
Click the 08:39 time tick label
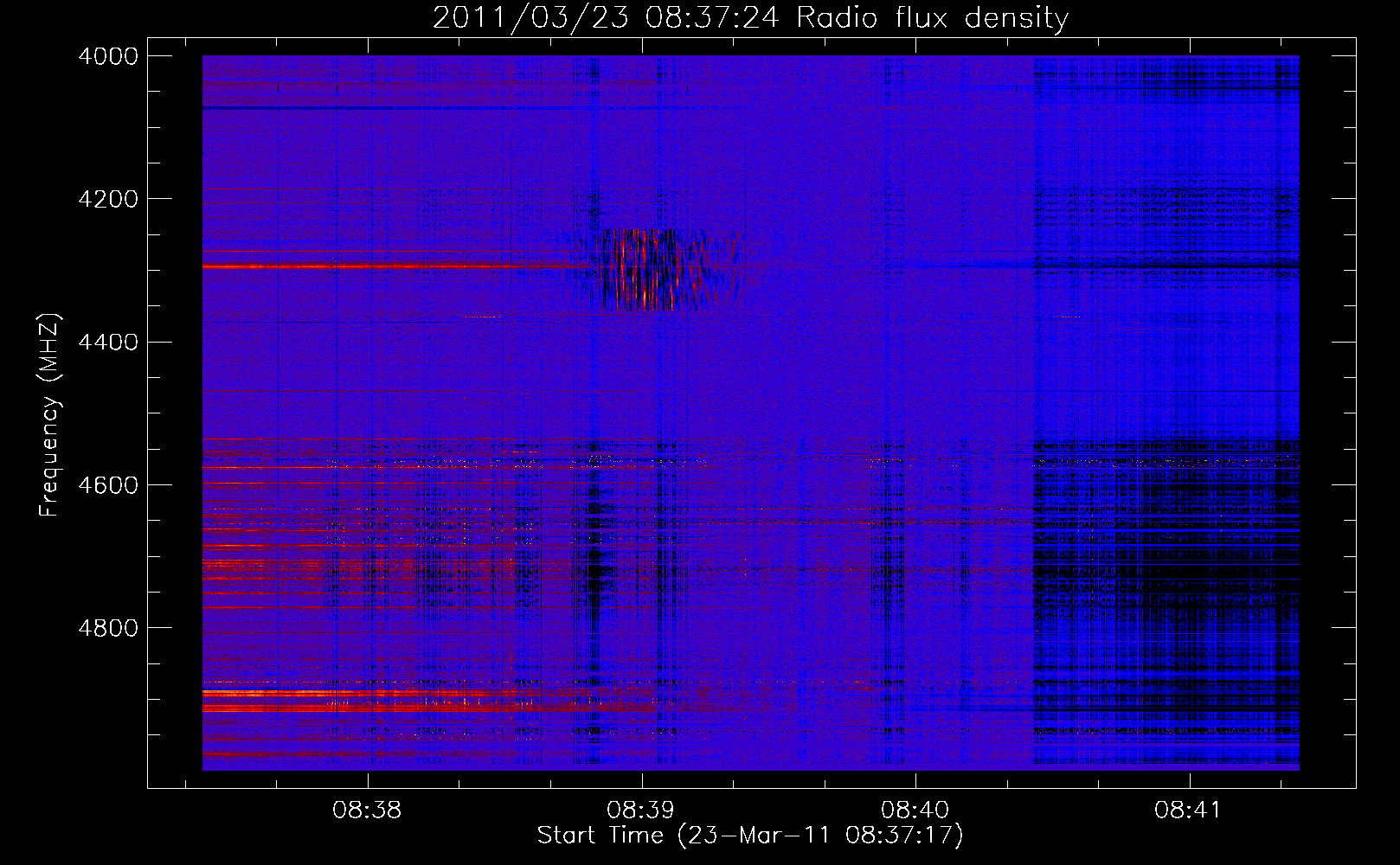(641, 811)
